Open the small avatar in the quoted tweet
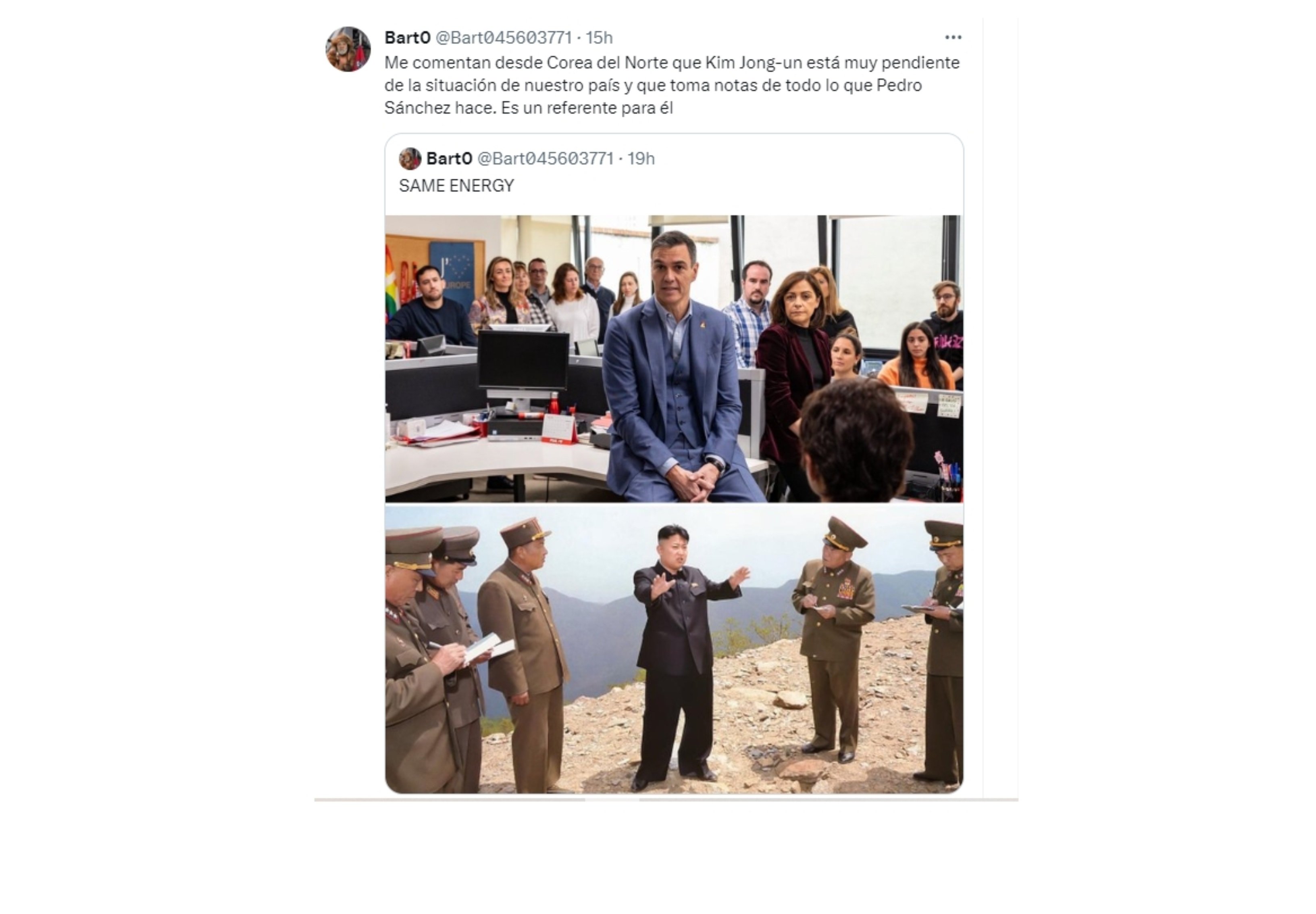This screenshot has height=914, width=1316. (410, 159)
